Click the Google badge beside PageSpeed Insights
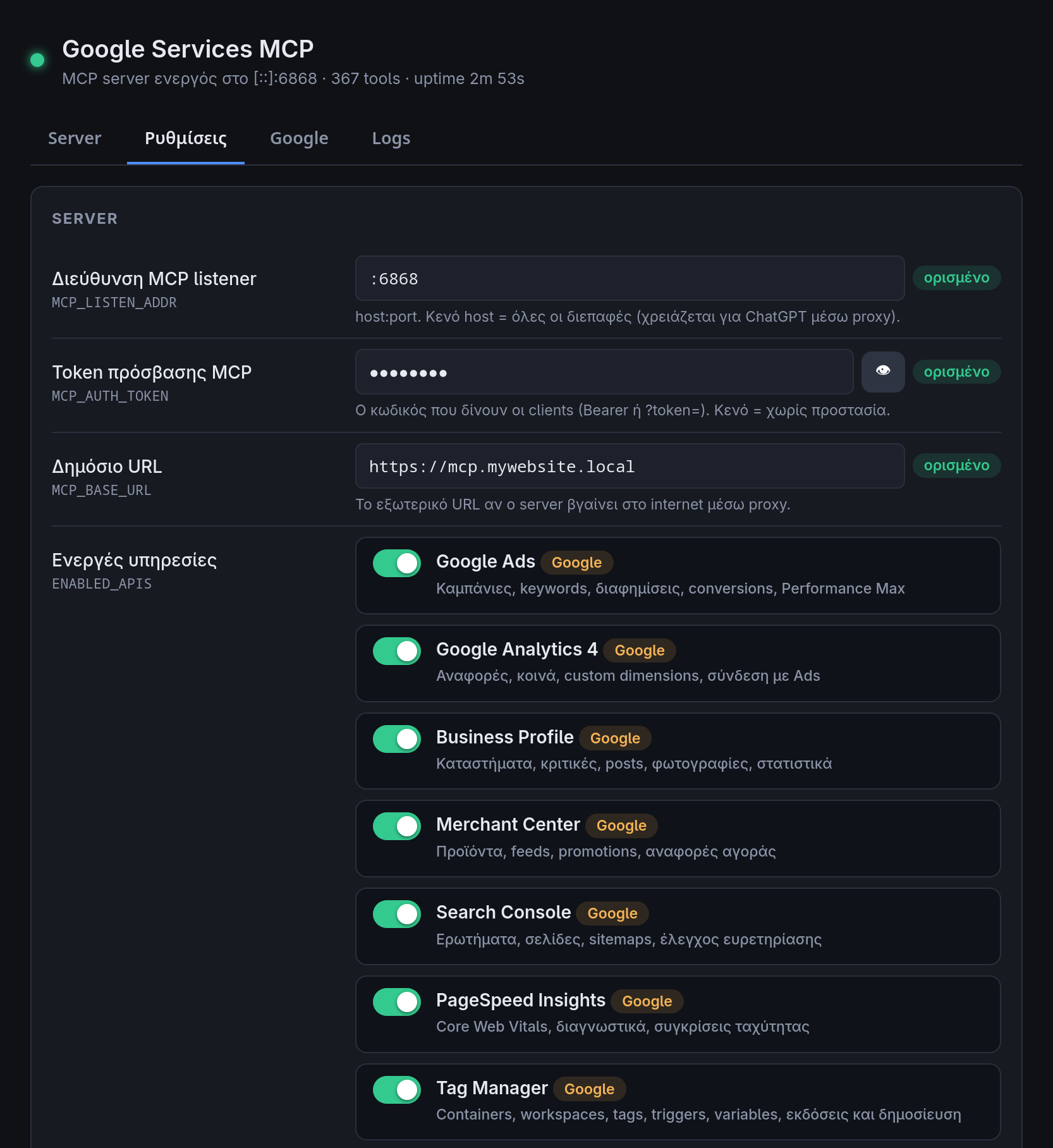The image size is (1053, 1148). [647, 1001]
